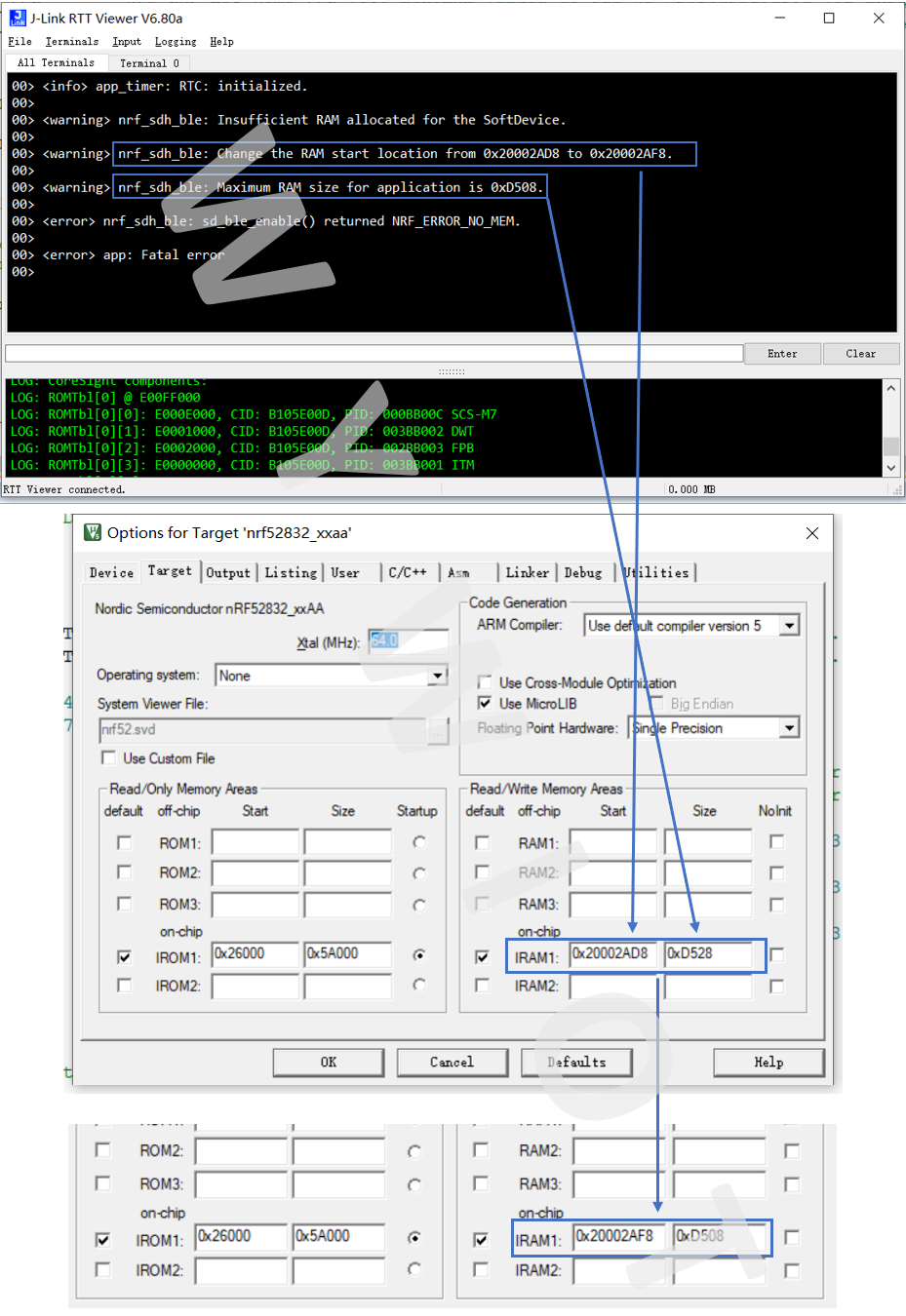Image resolution: width=906 pixels, height=1316 pixels.
Task: Expand the Operating system dropdown
Action: [x=438, y=676]
